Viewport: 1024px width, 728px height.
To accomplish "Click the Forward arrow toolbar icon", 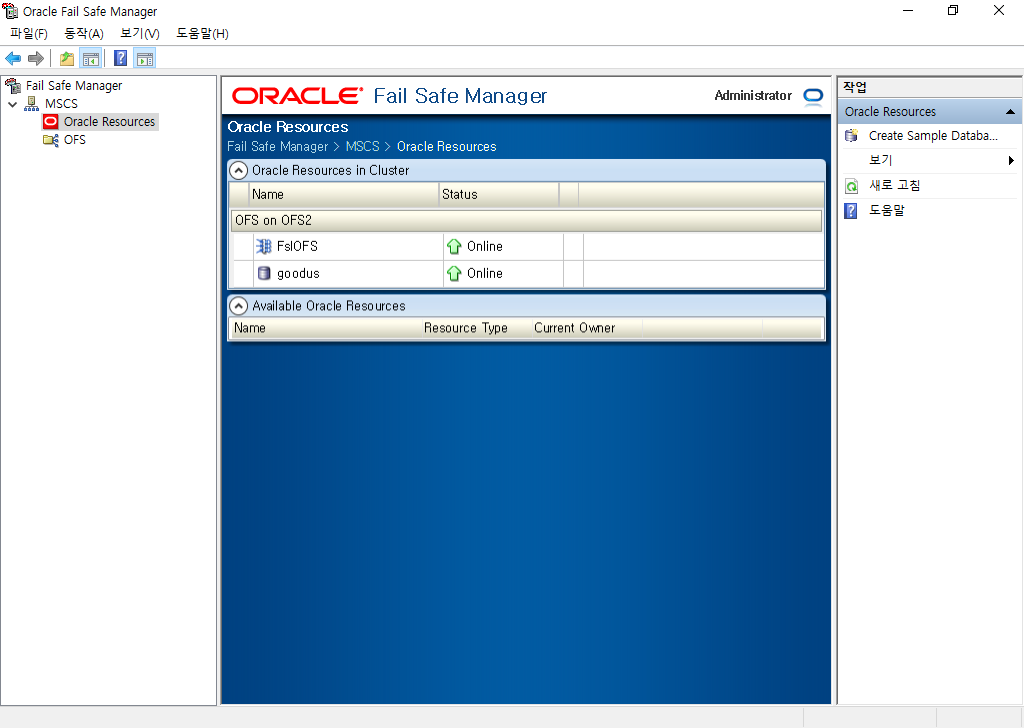I will point(36,59).
